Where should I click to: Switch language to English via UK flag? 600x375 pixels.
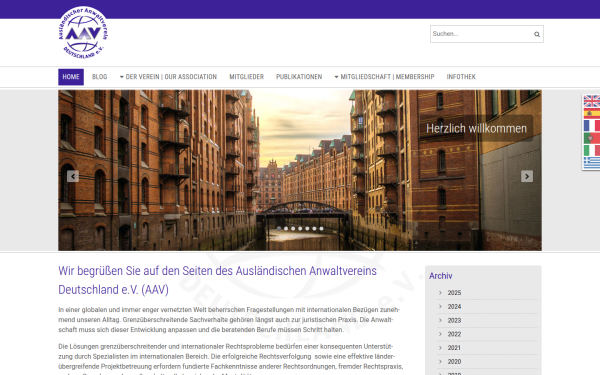(x=592, y=101)
